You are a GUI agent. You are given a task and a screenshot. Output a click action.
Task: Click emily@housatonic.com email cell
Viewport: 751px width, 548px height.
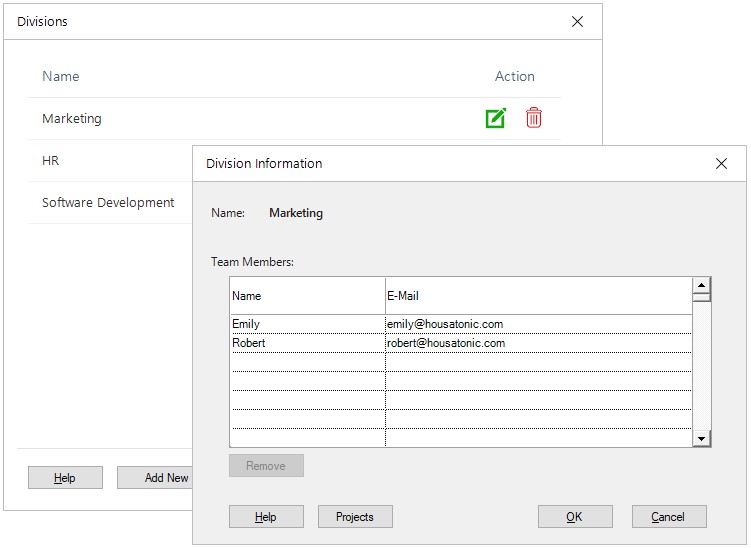(539, 324)
